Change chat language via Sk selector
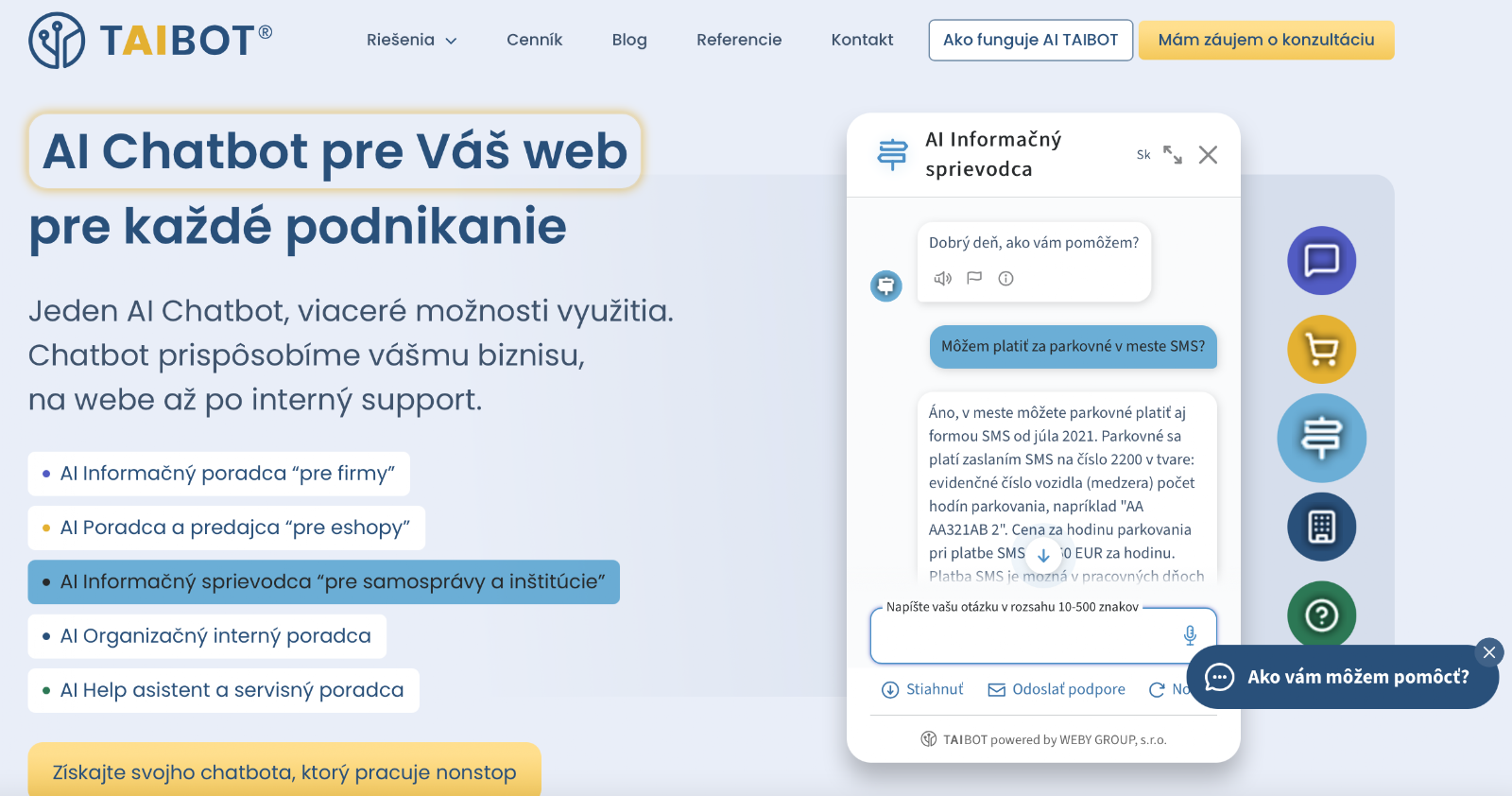Image resolution: width=1512 pixels, height=796 pixels. 1143,155
